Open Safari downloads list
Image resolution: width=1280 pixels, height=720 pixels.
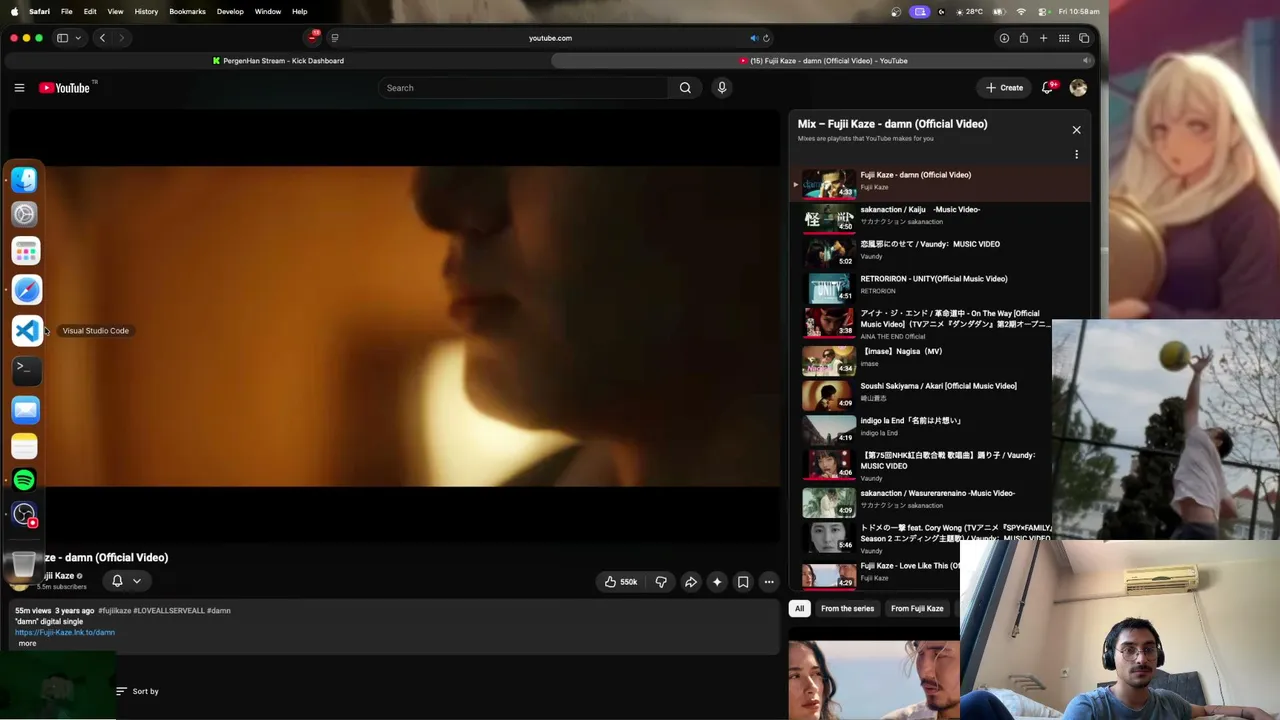click(1004, 38)
